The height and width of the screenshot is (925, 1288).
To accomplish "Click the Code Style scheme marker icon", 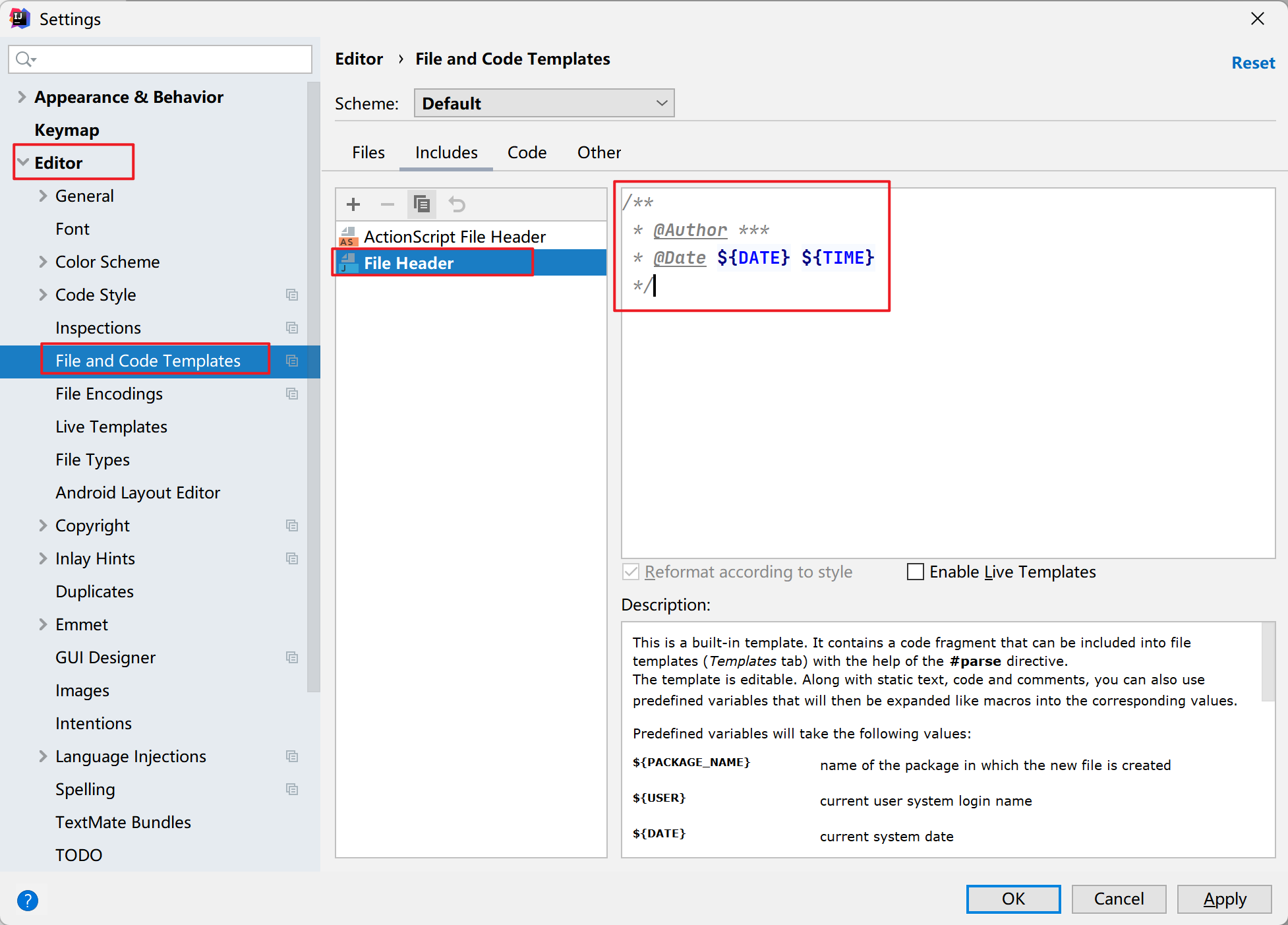I will coord(292,295).
